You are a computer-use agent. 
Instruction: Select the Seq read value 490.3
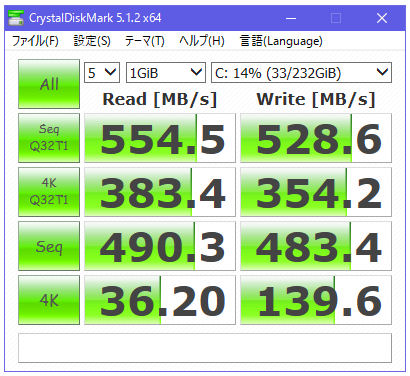pyautogui.click(x=160, y=246)
